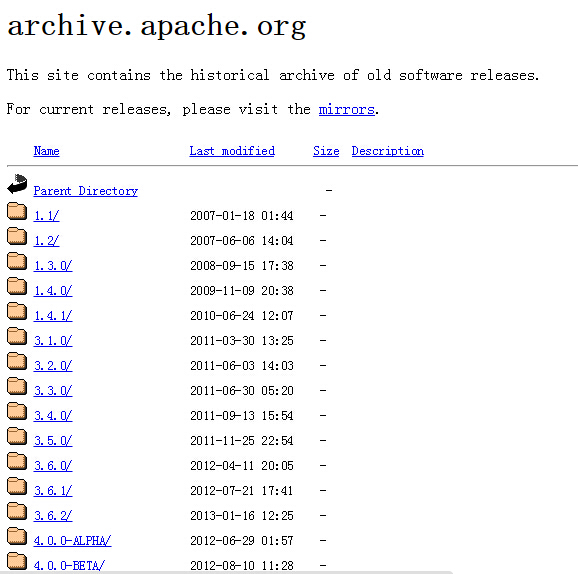
Task: Open the mirrors link
Action: point(347,109)
